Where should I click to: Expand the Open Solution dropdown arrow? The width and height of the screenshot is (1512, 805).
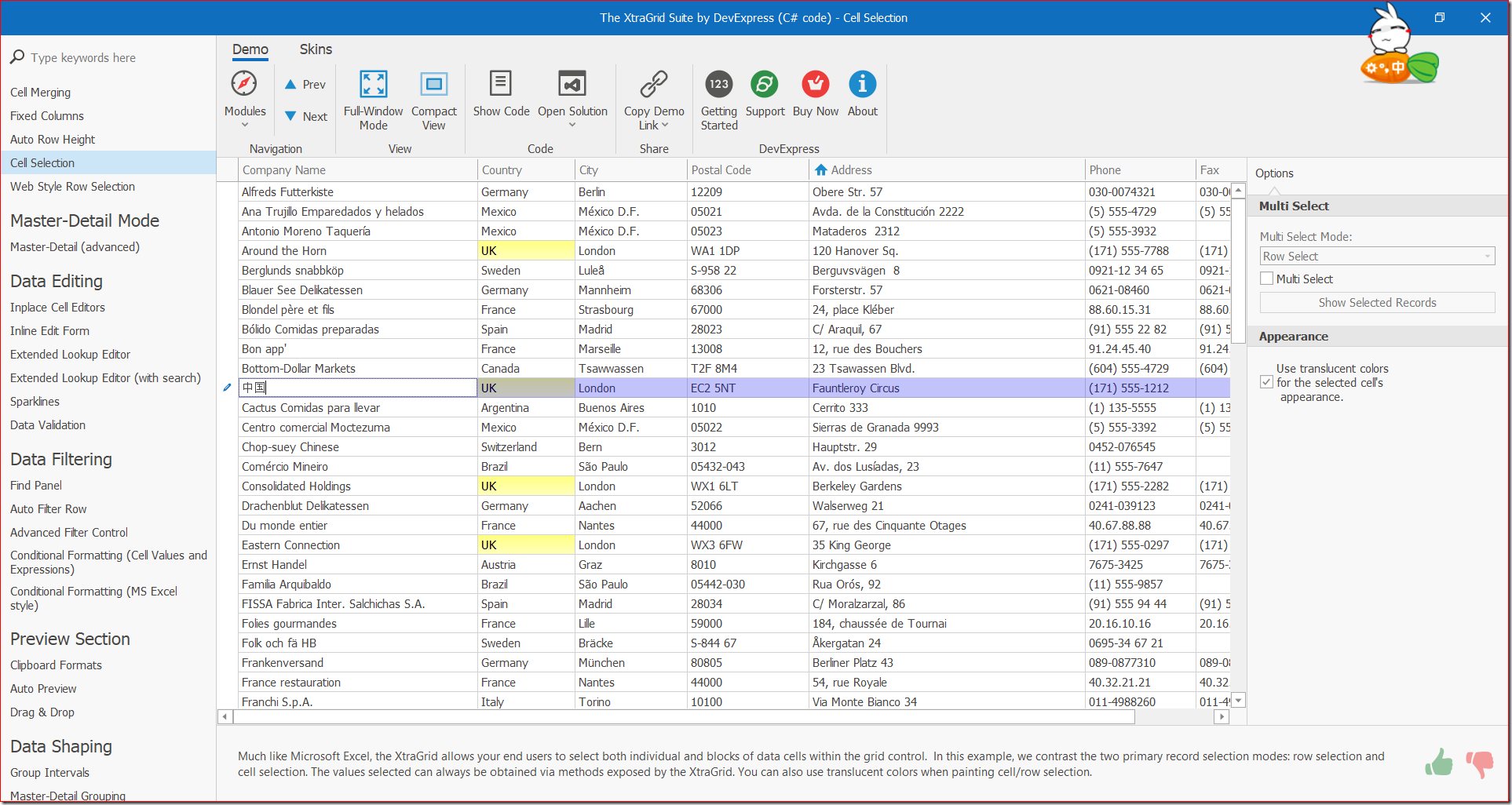572,126
